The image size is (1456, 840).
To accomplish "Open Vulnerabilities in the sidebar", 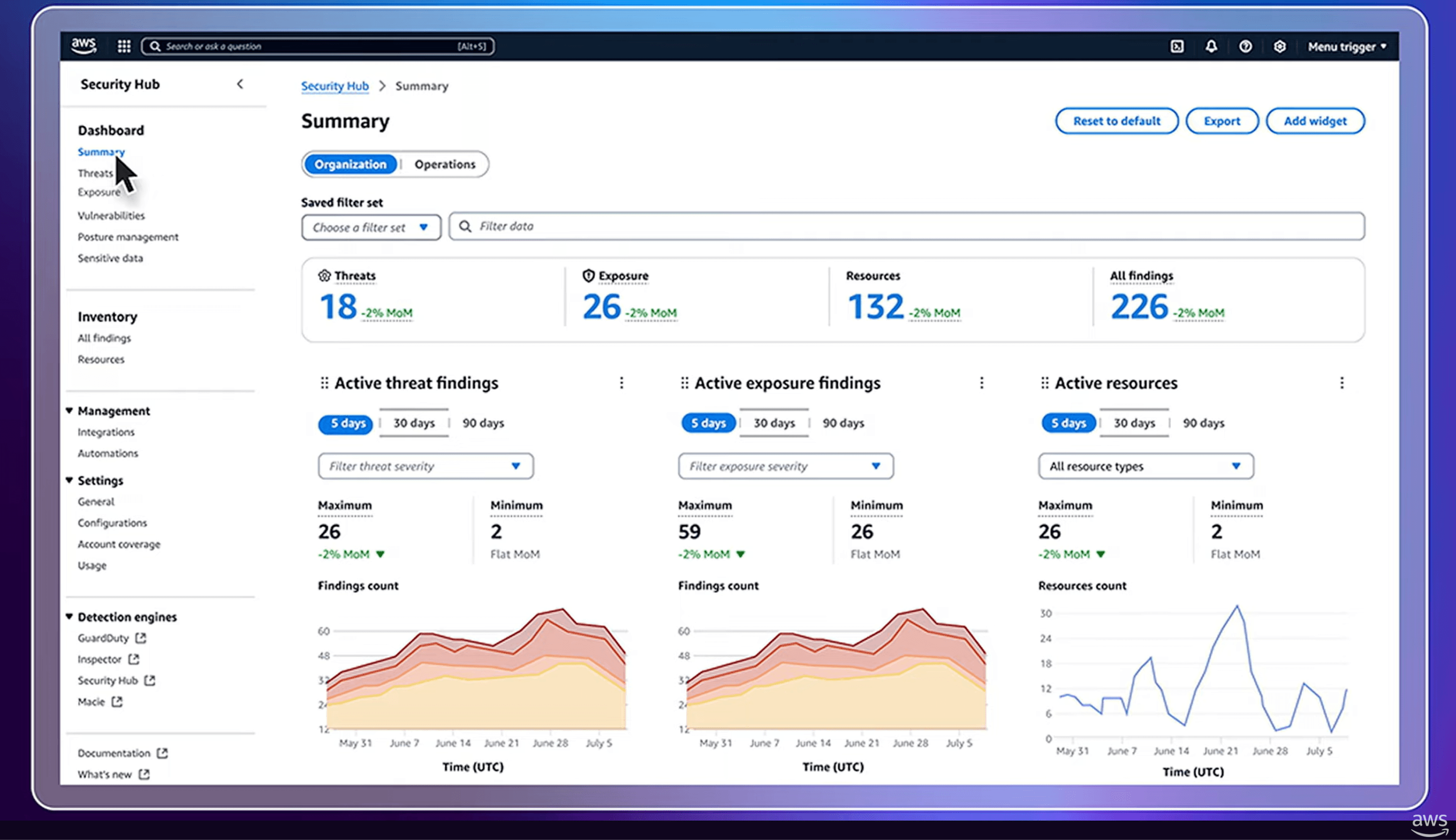I will 111,215.
